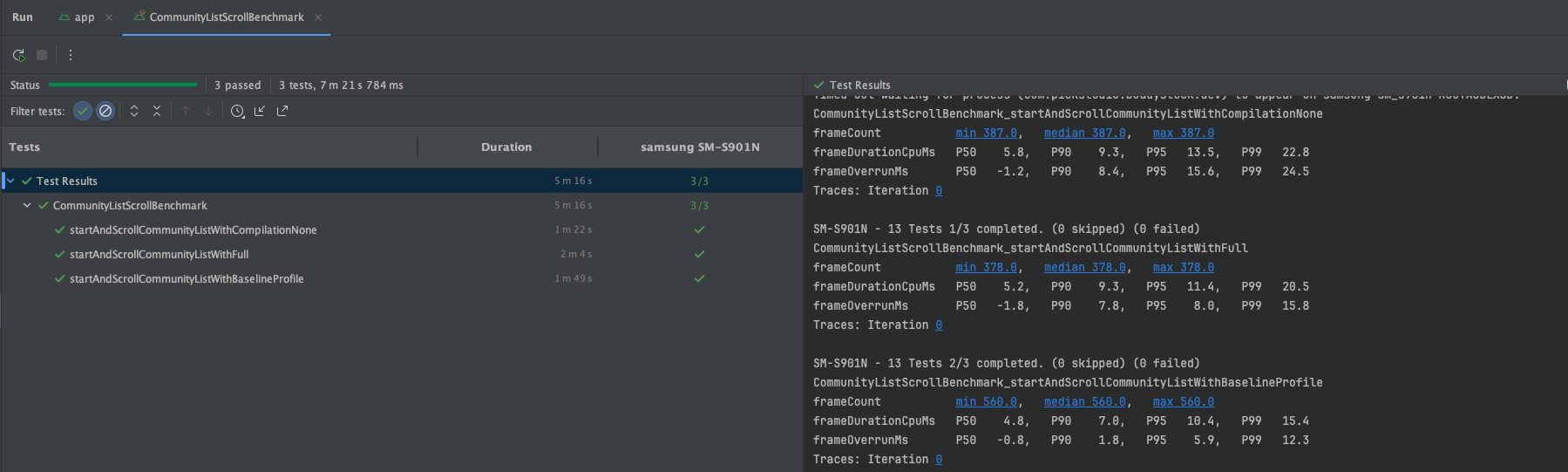Select startAndScrollCommunityListWithCompilationNone test

point(193,230)
